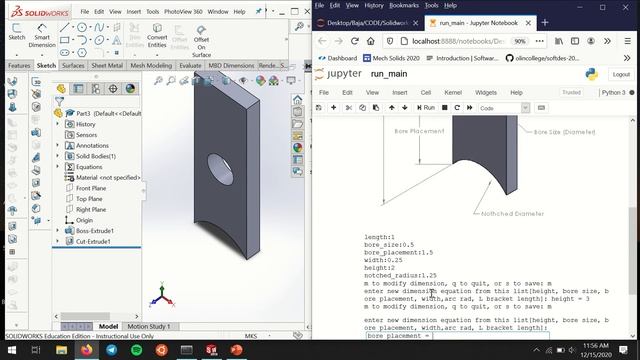This screenshot has height=360, width=640.
Task: Open PowerPoint from the taskbar
Action: [236, 350]
